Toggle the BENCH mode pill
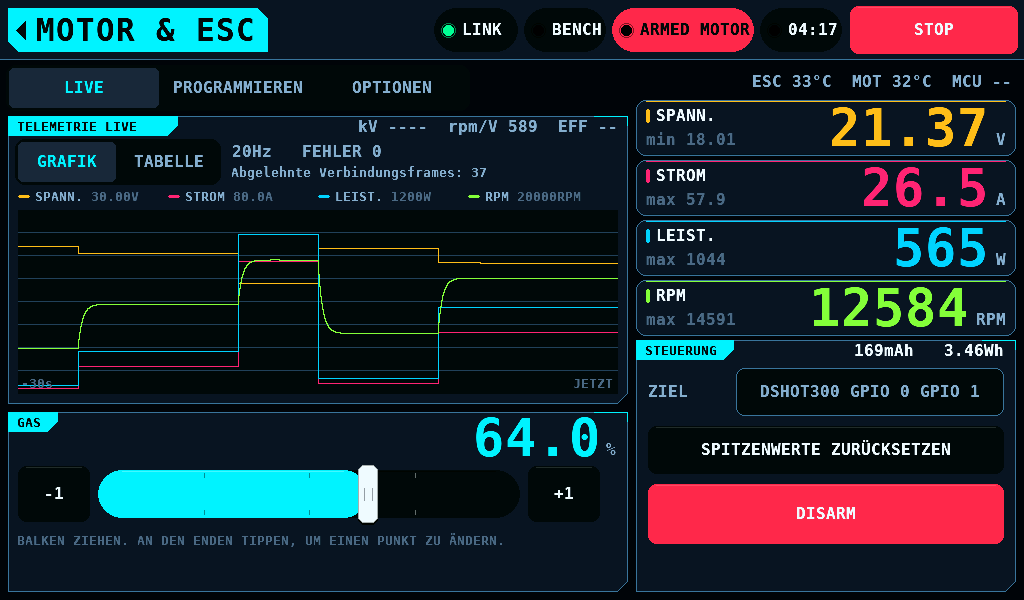This screenshot has width=1024, height=600. click(x=566, y=30)
